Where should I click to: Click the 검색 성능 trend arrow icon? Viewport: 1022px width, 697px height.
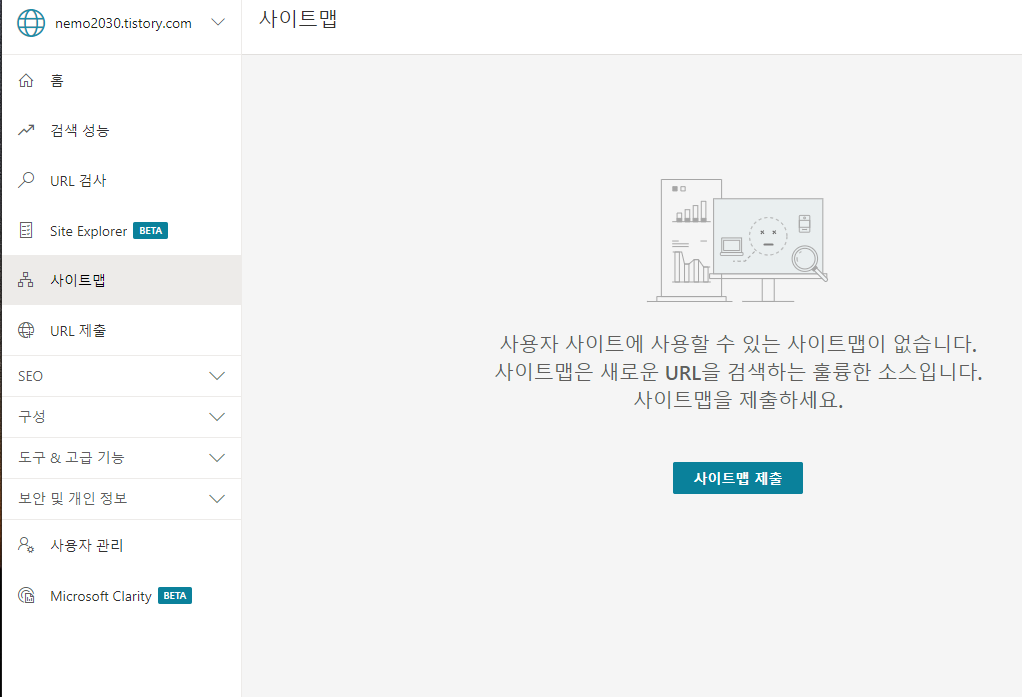(x=26, y=130)
